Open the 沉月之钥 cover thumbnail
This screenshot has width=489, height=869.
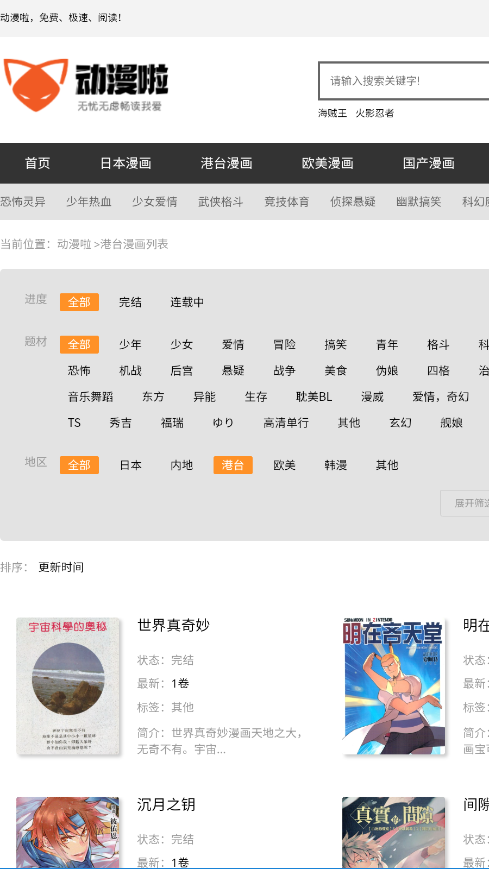coord(68,832)
